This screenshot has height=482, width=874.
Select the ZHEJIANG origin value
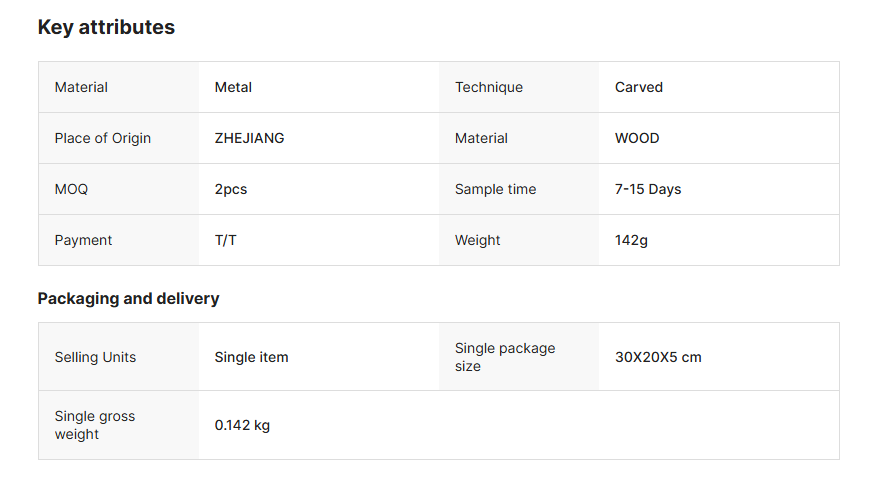tap(249, 138)
